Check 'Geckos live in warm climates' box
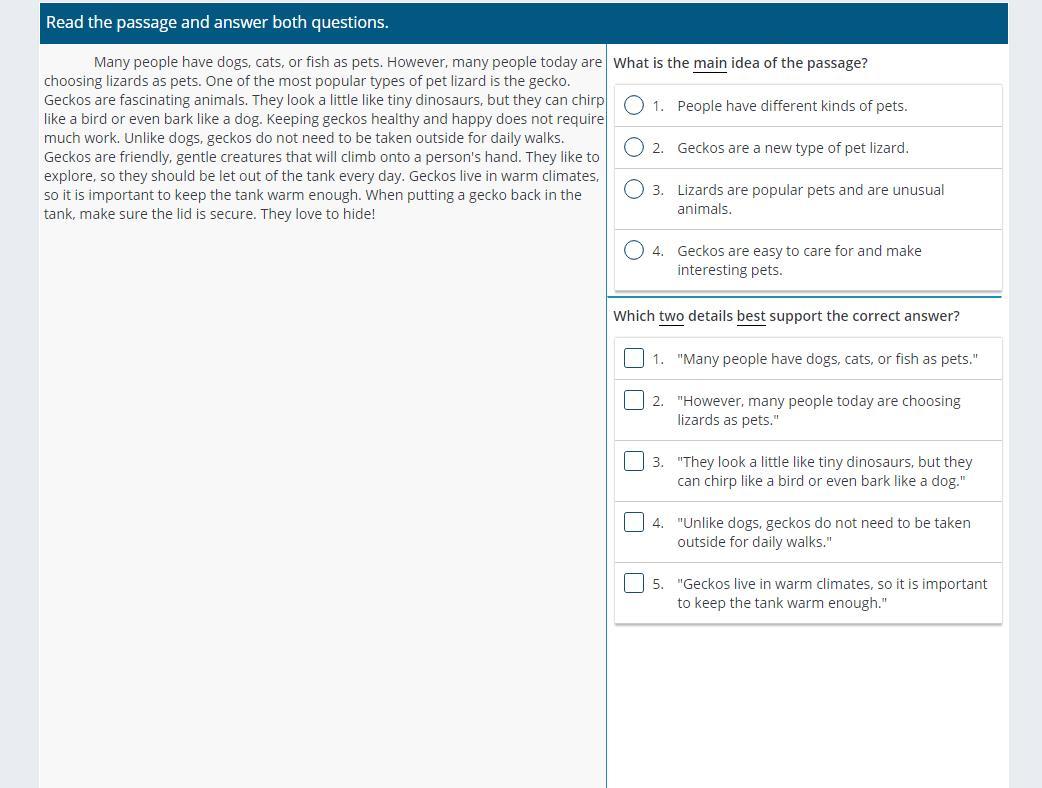The height and width of the screenshot is (788, 1042). click(x=634, y=583)
